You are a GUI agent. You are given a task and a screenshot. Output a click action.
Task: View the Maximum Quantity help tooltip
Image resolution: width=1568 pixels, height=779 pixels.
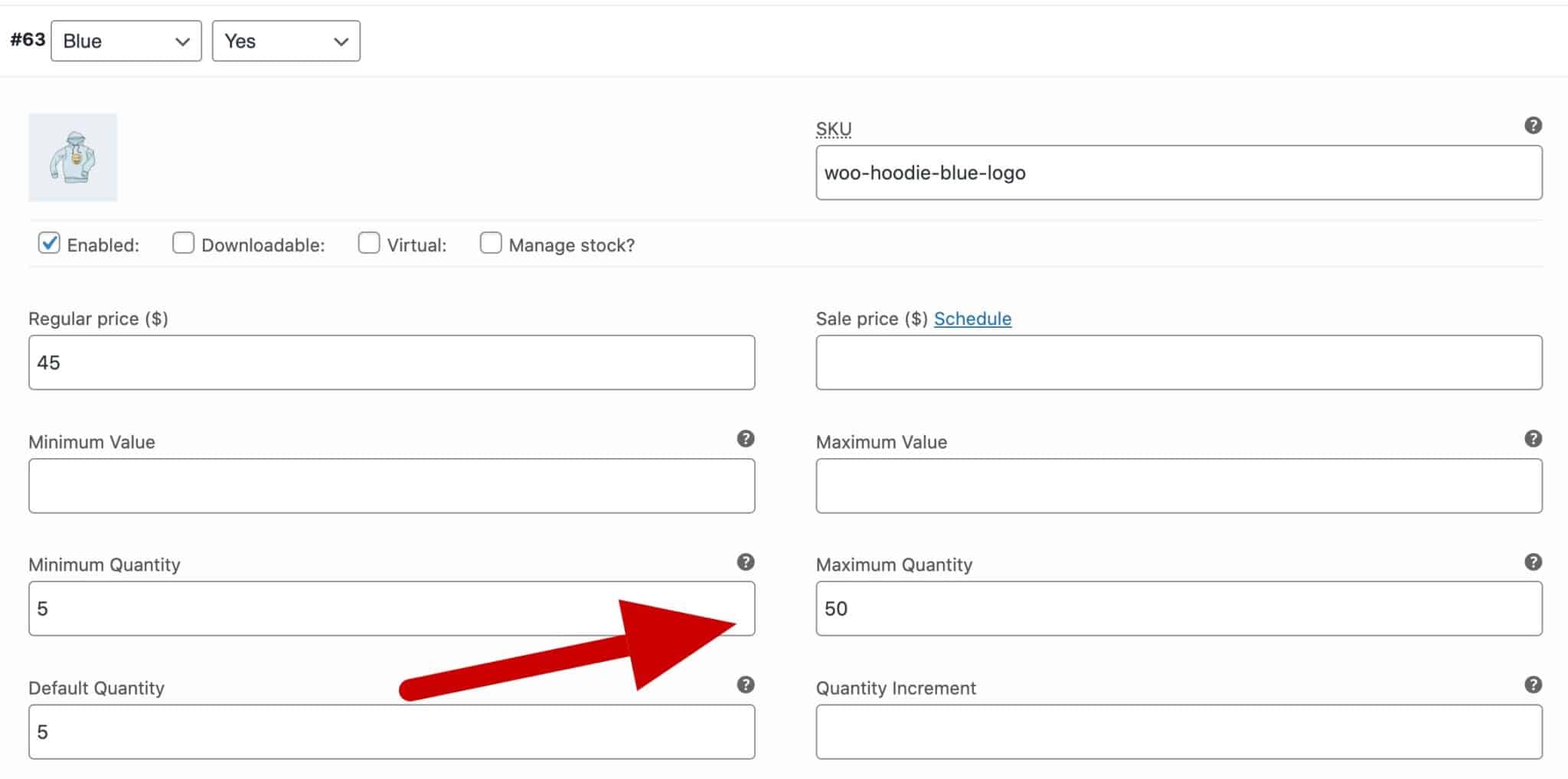click(x=1534, y=562)
